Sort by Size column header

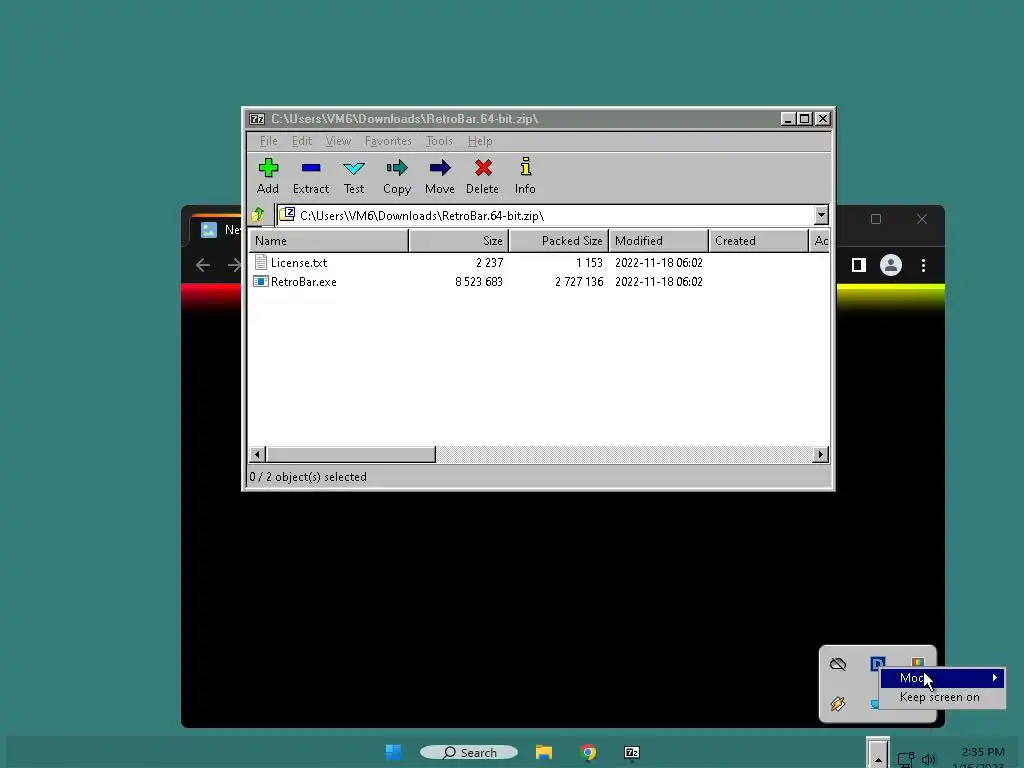pyautogui.click(x=458, y=241)
